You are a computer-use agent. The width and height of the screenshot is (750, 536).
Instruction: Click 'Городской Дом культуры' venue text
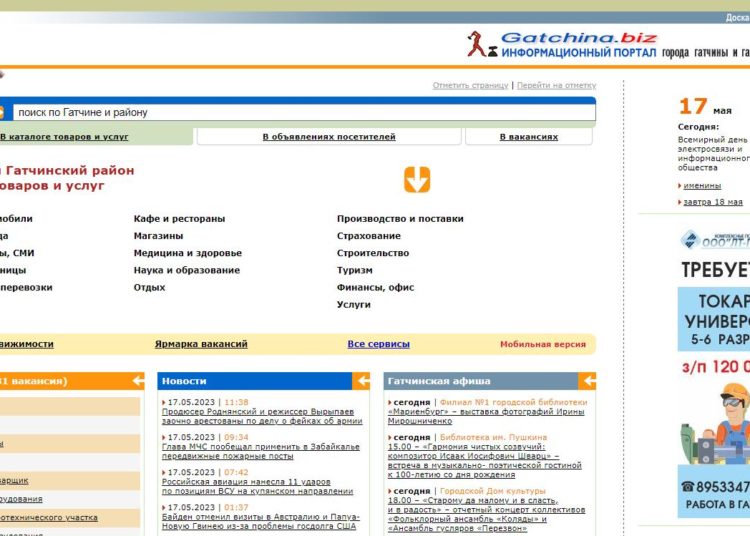(x=493, y=491)
